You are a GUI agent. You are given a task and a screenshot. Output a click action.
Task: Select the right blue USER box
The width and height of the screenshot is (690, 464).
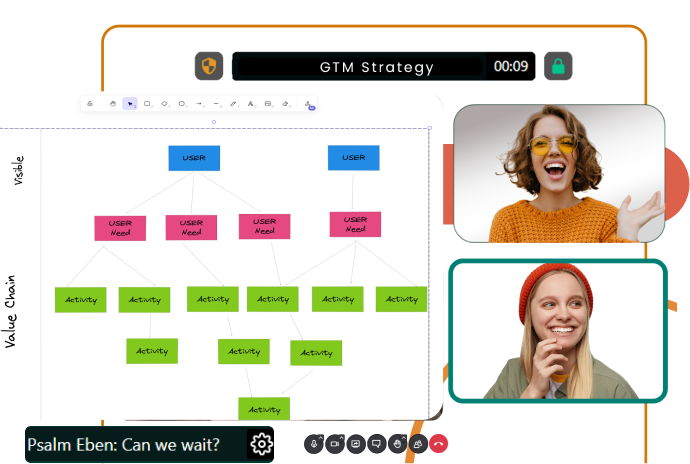pyautogui.click(x=353, y=158)
